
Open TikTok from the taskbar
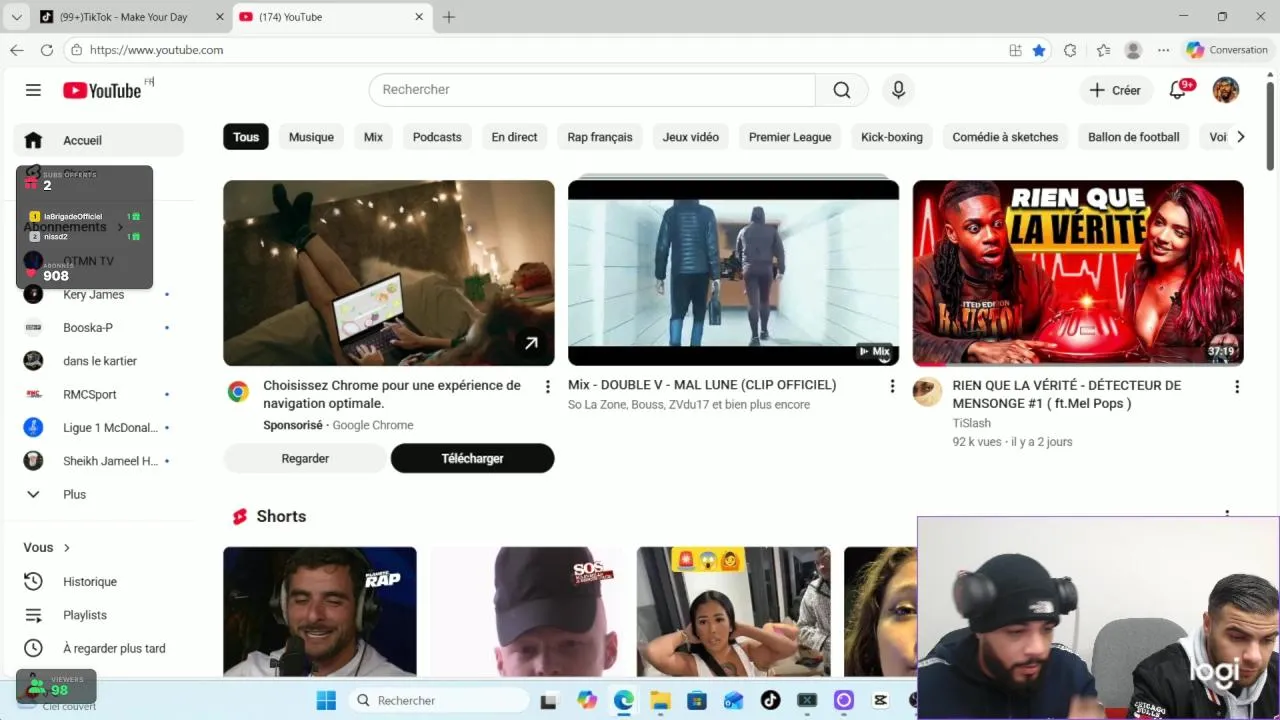click(x=770, y=700)
